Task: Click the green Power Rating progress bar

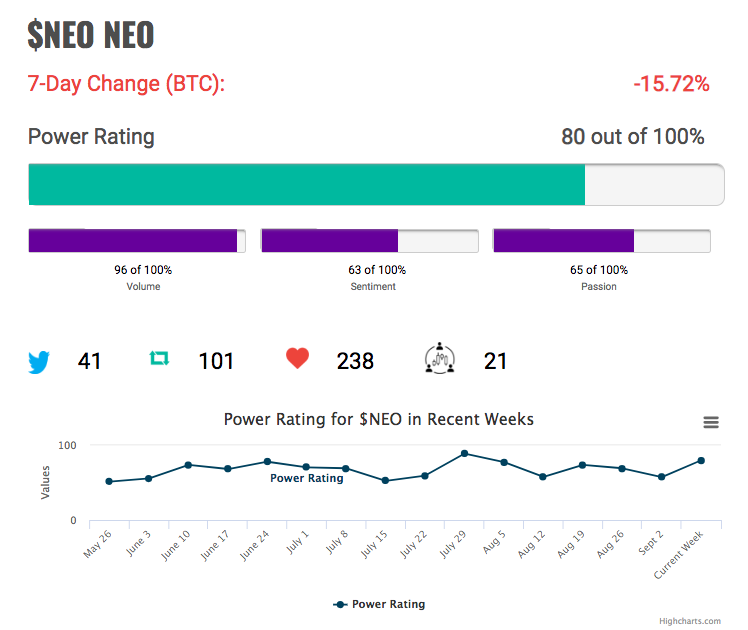Action: [376, 185]
